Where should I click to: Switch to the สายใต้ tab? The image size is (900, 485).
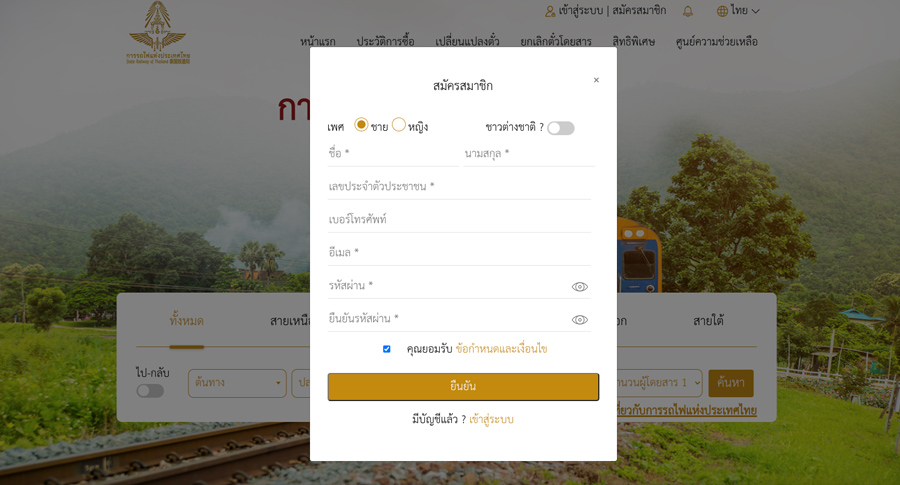[x=708, y=320]
